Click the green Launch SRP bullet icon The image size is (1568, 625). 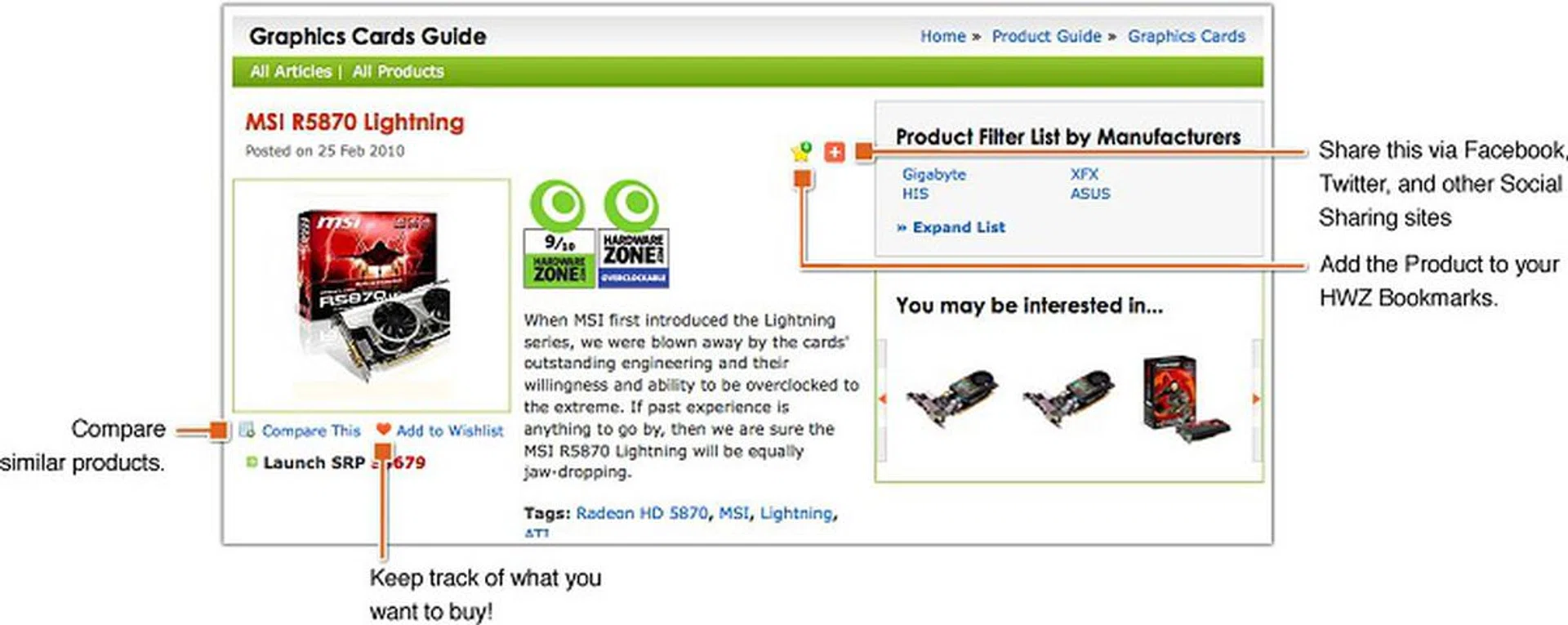[252, 462]
